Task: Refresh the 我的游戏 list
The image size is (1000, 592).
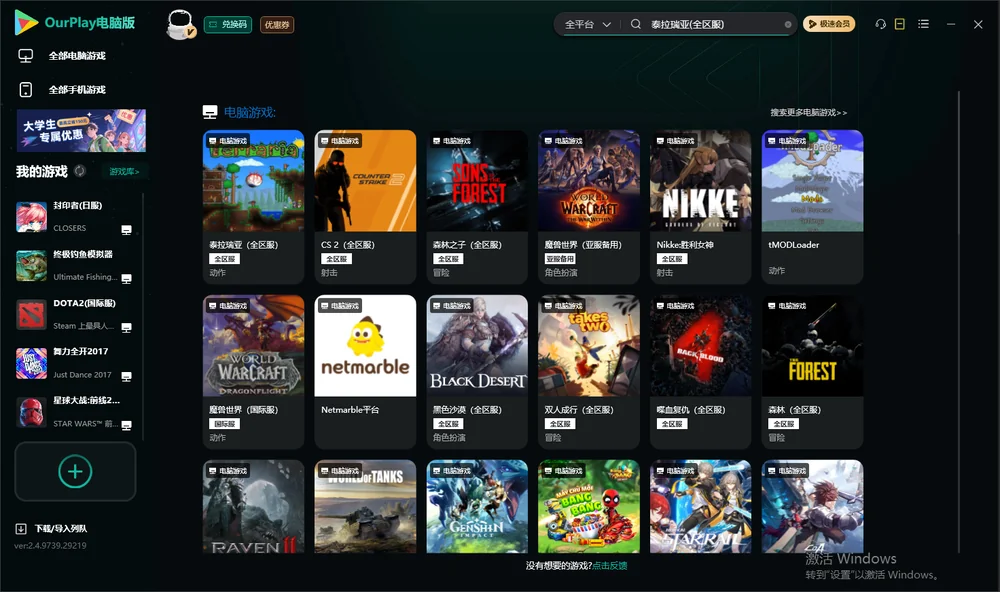Action: pos(80,171)
